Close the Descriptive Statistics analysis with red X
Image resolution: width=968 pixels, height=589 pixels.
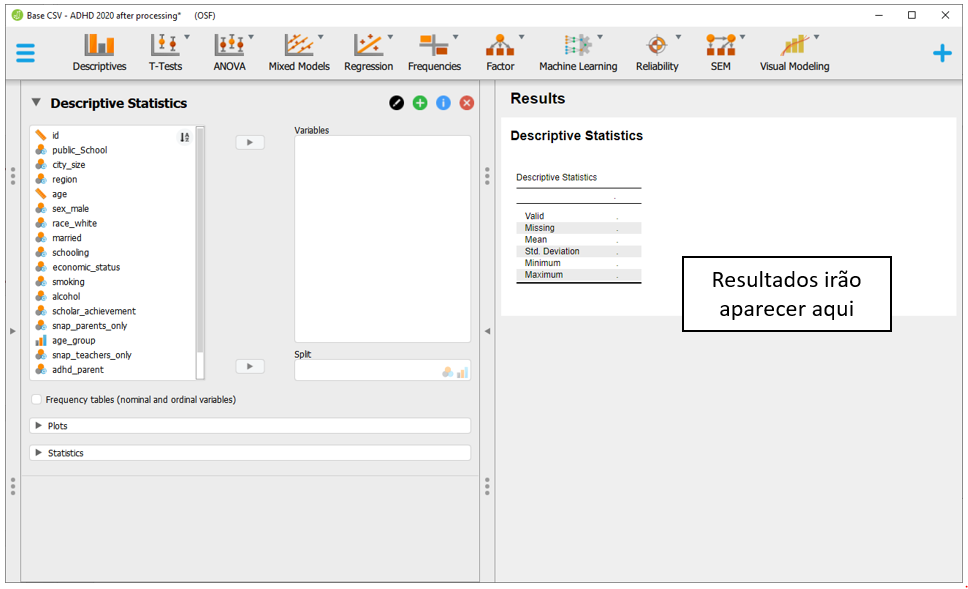(466, 103)
